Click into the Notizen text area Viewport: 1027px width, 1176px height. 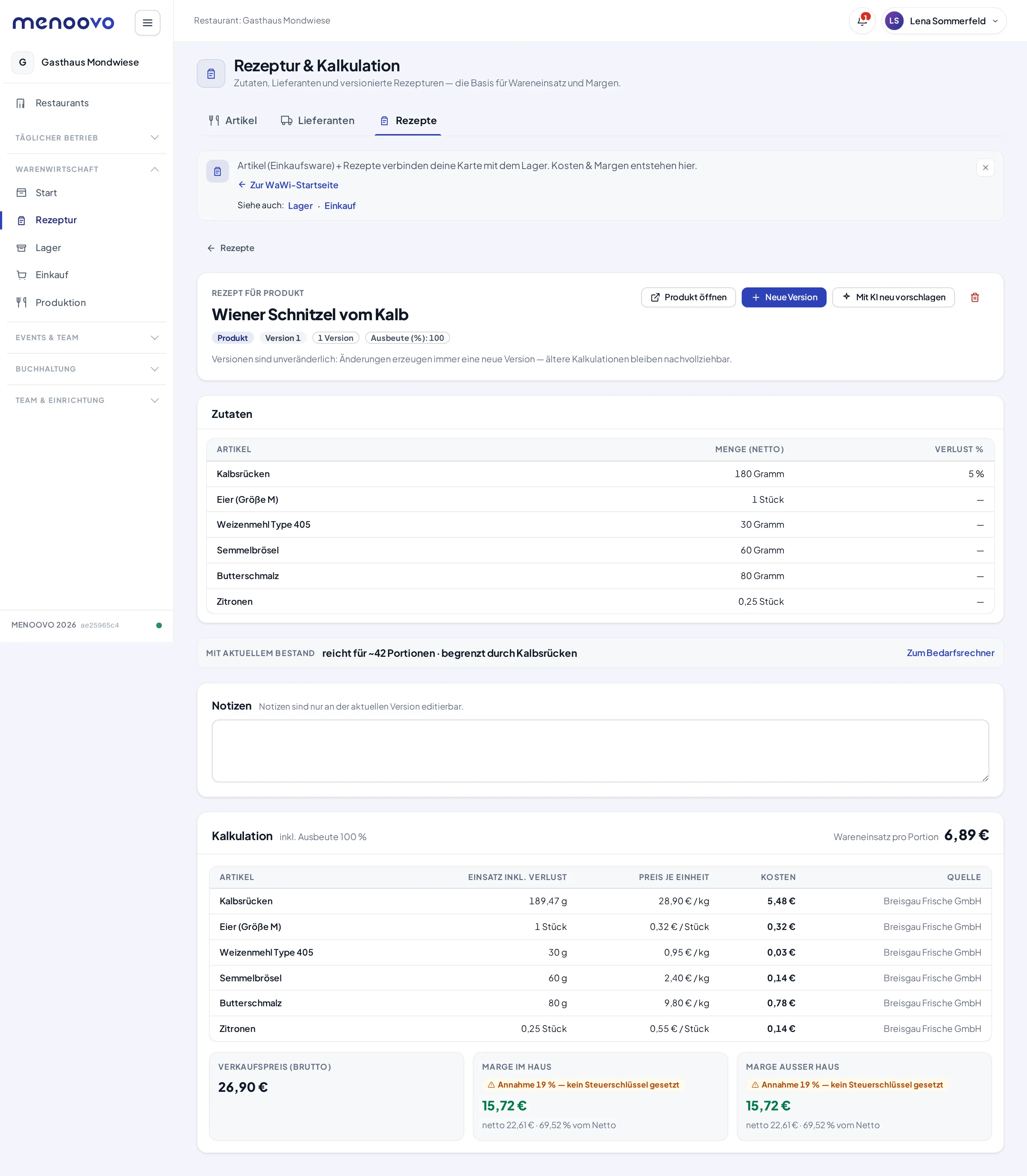pos(600,751)
